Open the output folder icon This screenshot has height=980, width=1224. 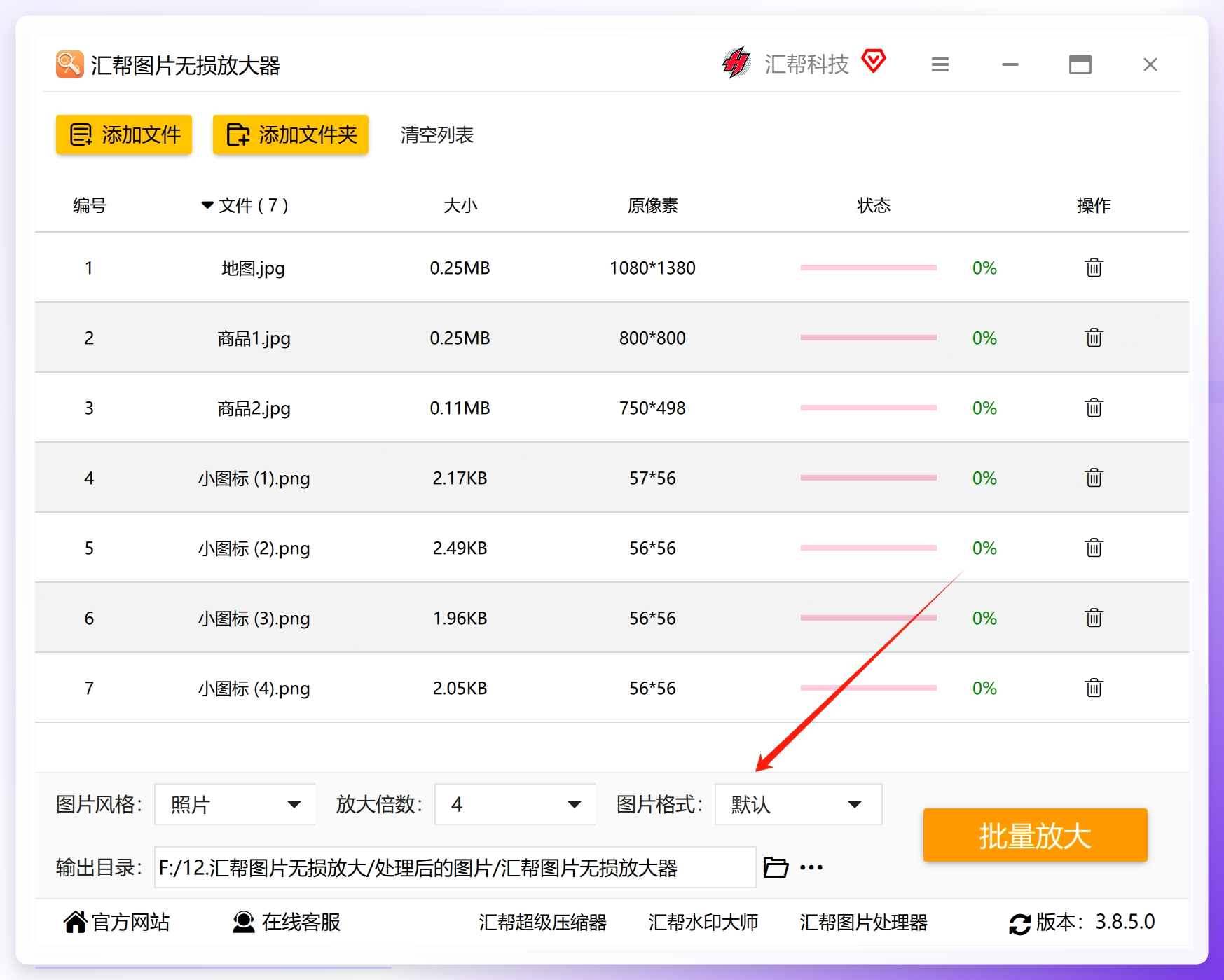(x=776, y=867)
